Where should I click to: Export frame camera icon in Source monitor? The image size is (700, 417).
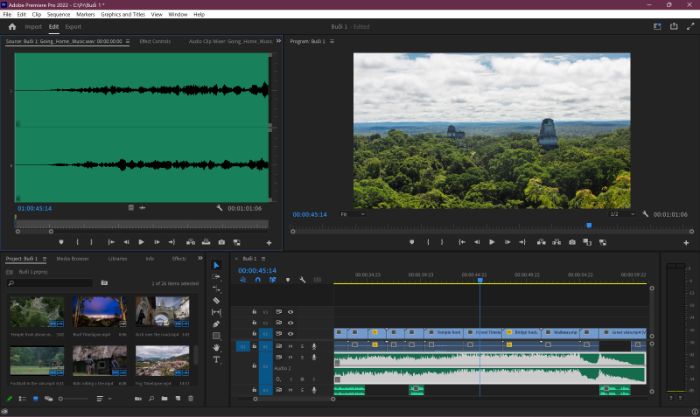click(x=221, y=242)
